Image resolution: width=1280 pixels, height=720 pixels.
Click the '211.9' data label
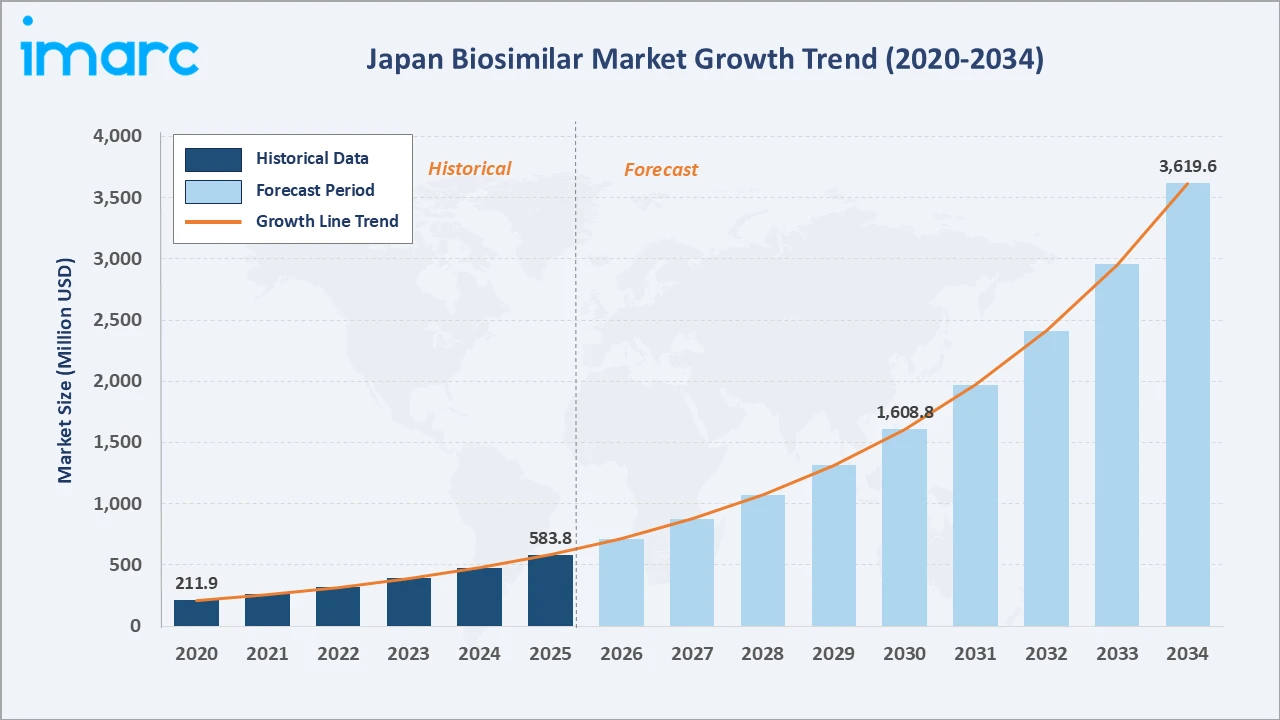(196, 584)
